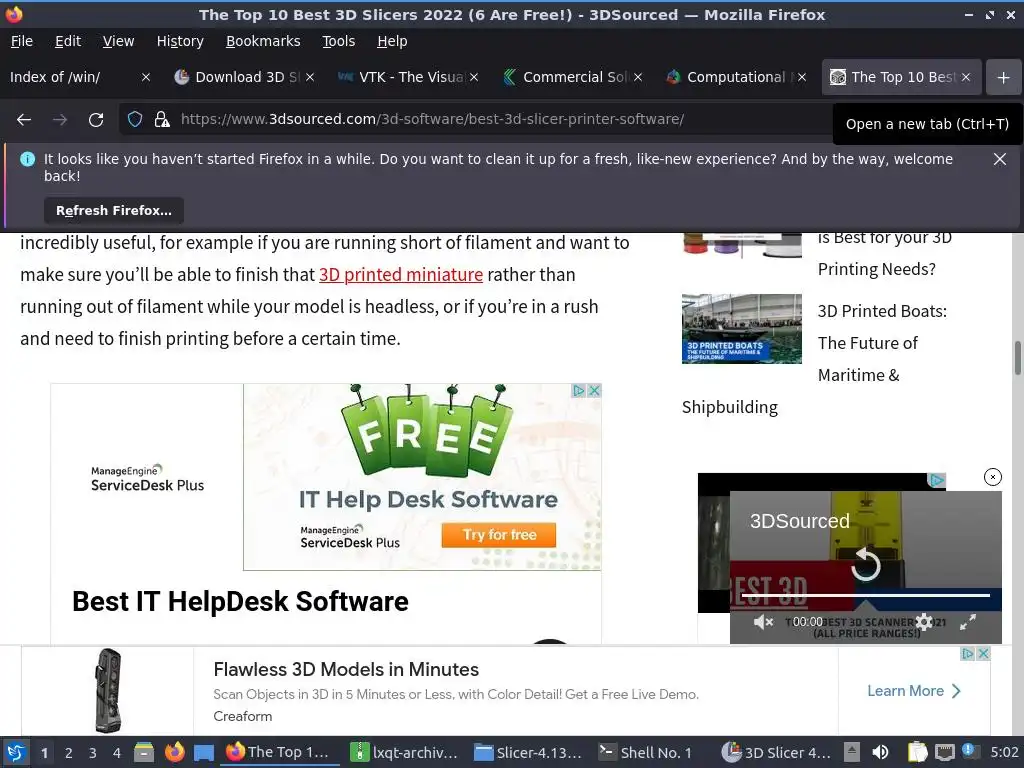Switch to virtual desktop 3
Screen dimensions: 1024x768
pos(93,753)
